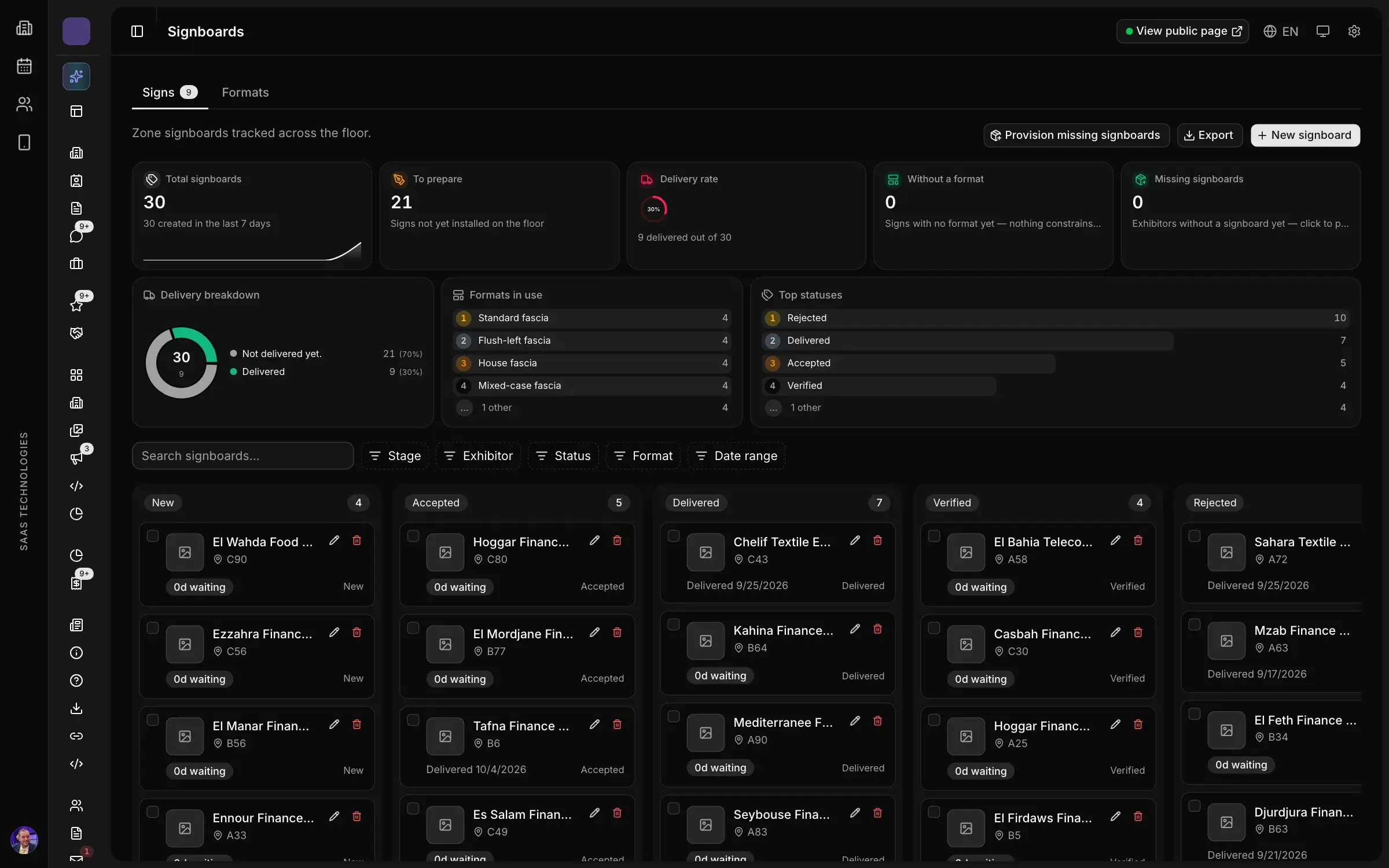Click the monitor display icon in header
This screenshot has height=868, width=1389.
(x=1322, y=31)
